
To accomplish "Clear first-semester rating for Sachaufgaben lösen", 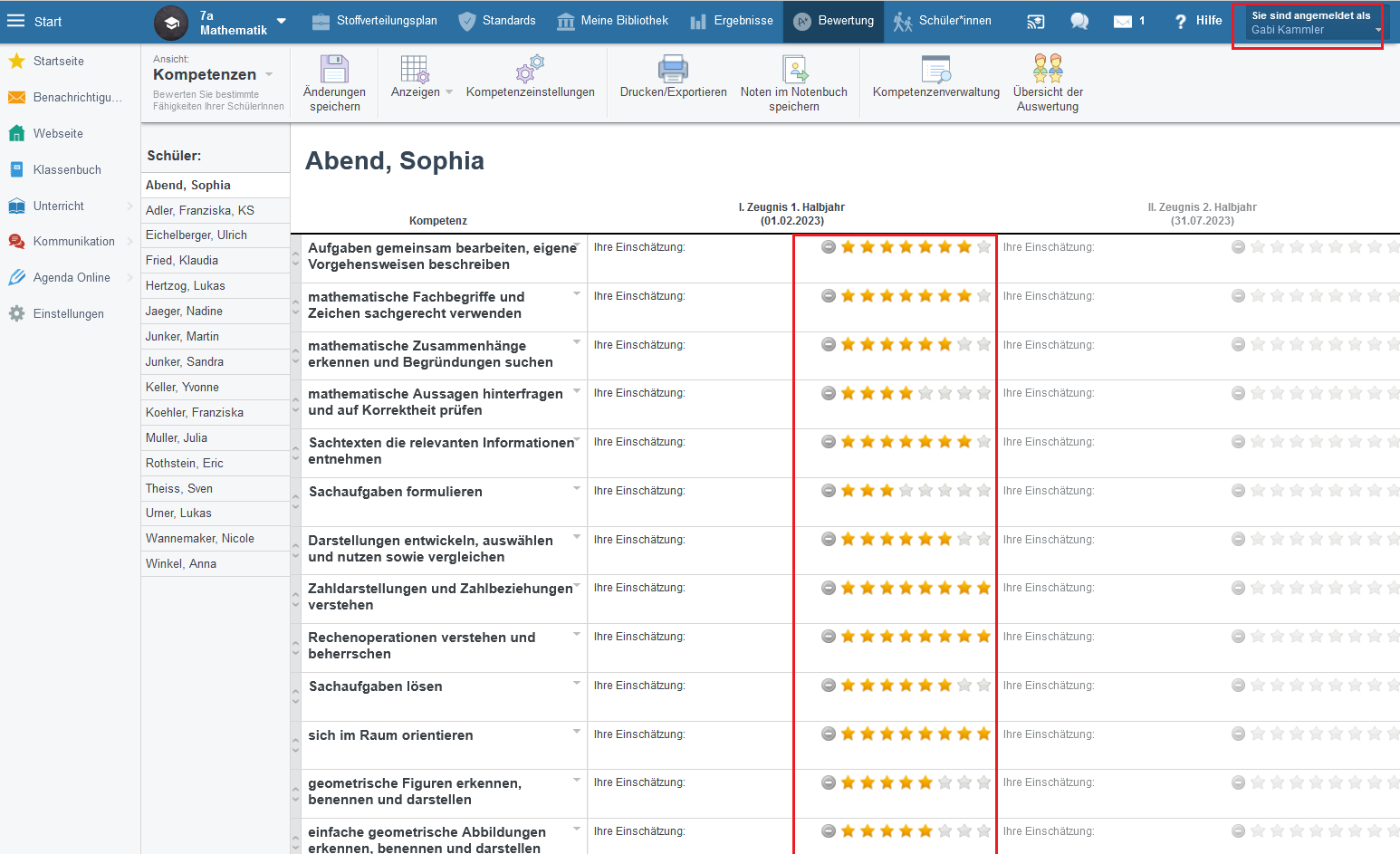I will coord(828,686).
